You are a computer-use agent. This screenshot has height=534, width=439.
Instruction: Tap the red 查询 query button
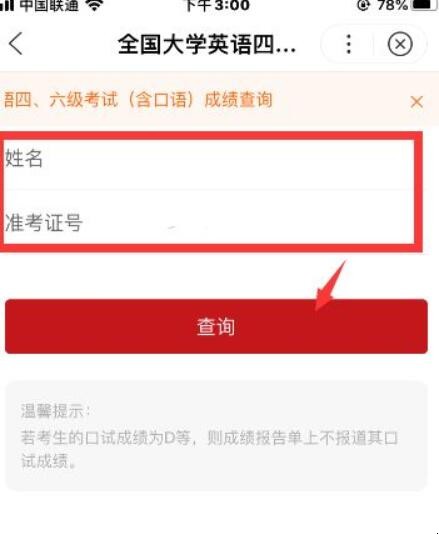click(216, 326)
